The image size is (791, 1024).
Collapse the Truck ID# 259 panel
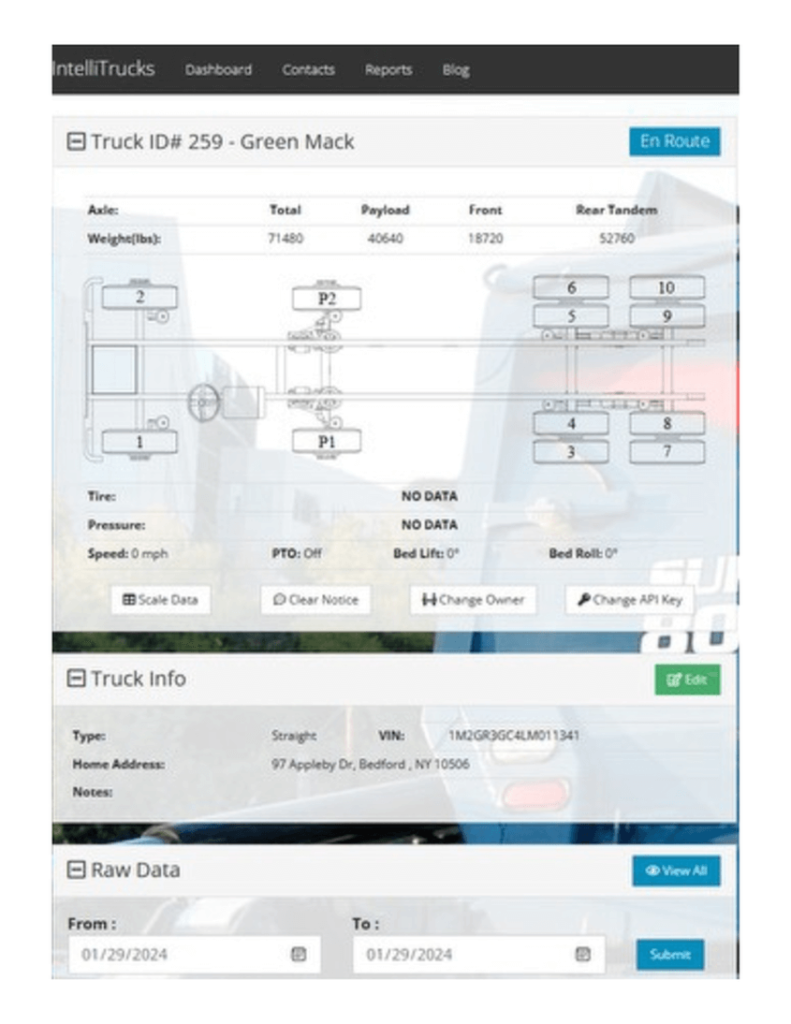76,142
